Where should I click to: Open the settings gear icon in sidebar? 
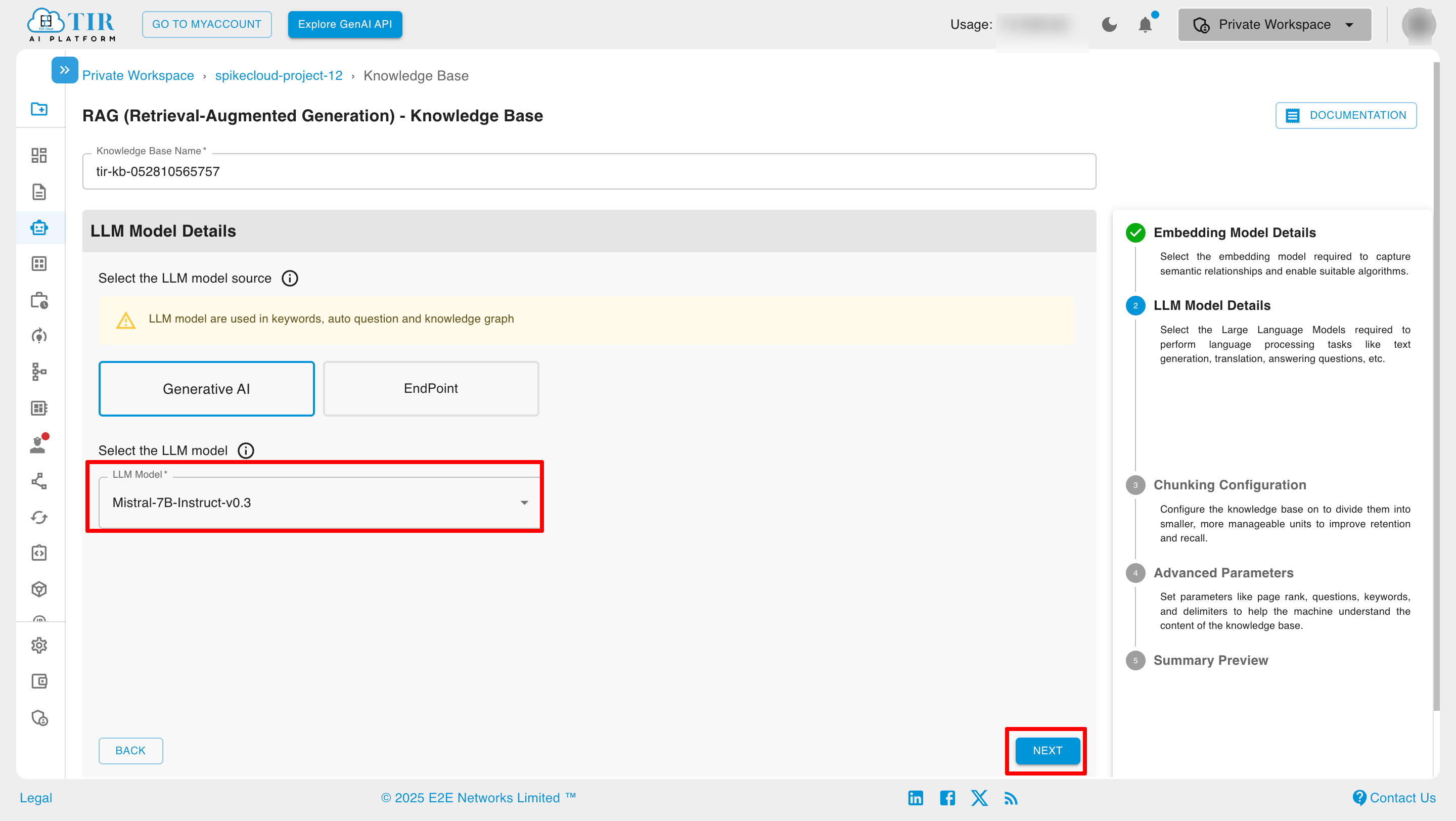(39, 645)
